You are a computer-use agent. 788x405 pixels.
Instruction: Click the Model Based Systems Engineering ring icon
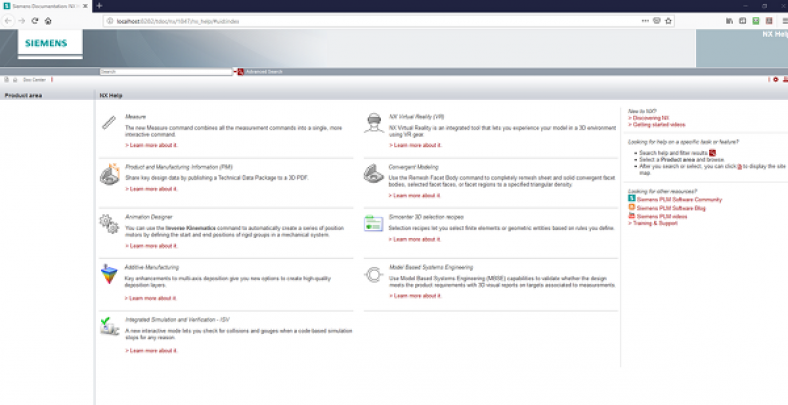pyautogui.click(x=373, y=274)
